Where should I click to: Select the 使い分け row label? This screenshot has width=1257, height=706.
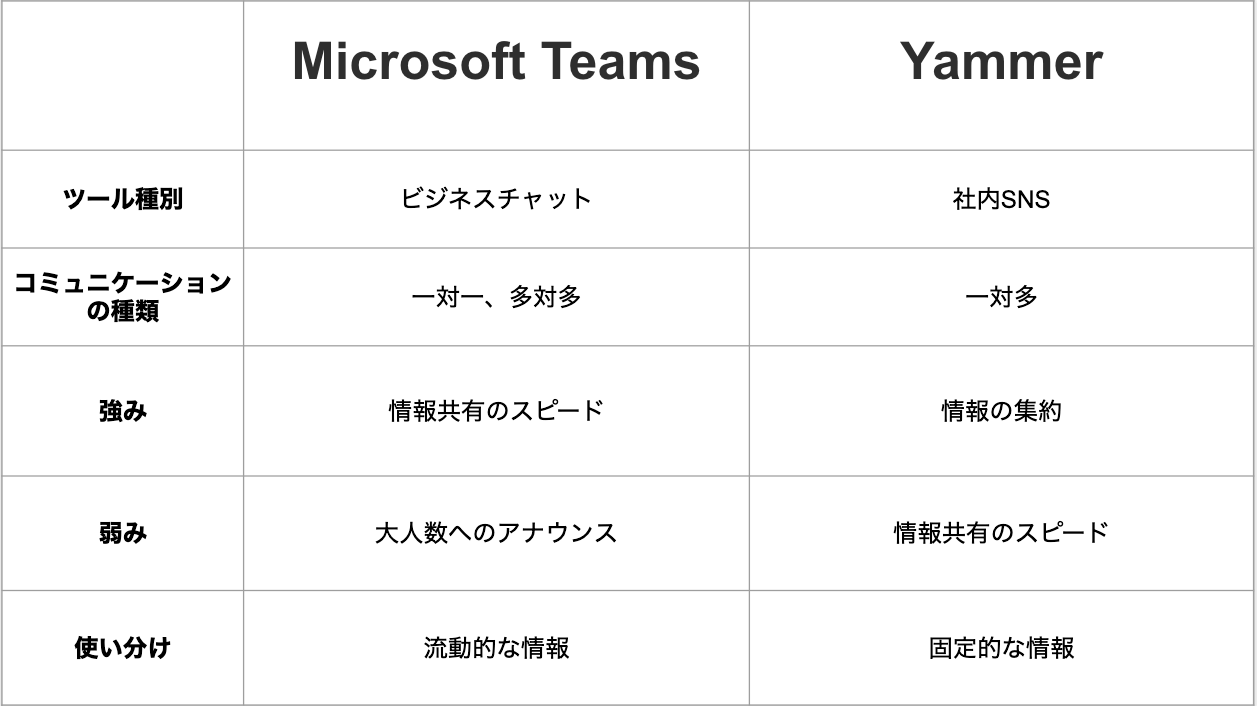point(122,648)
